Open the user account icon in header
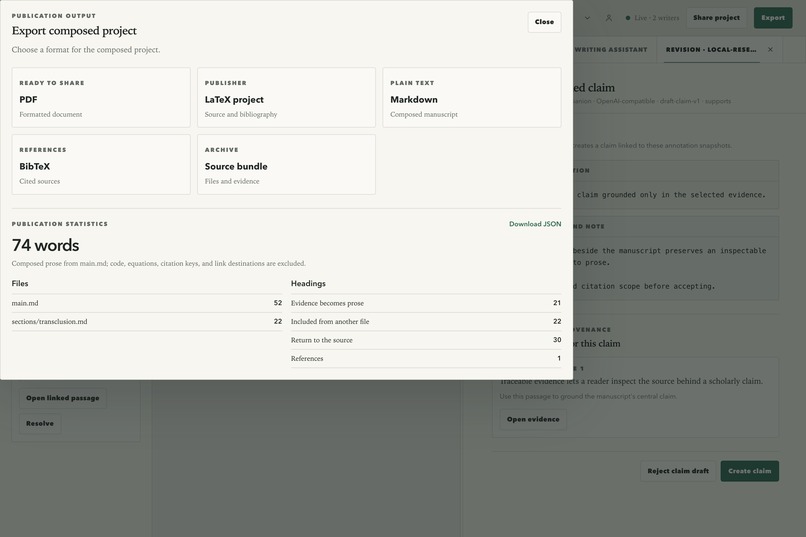Viewport: 806px width, 537px height. tap(609, 18)
